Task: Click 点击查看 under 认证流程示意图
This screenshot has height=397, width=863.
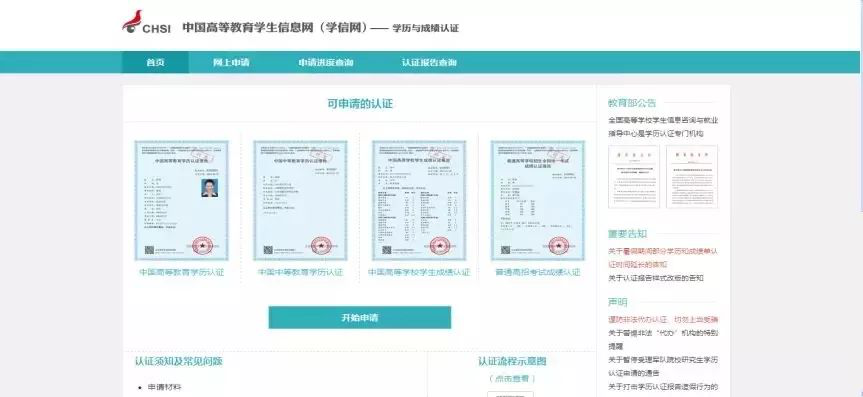Action: click(512, 379)
